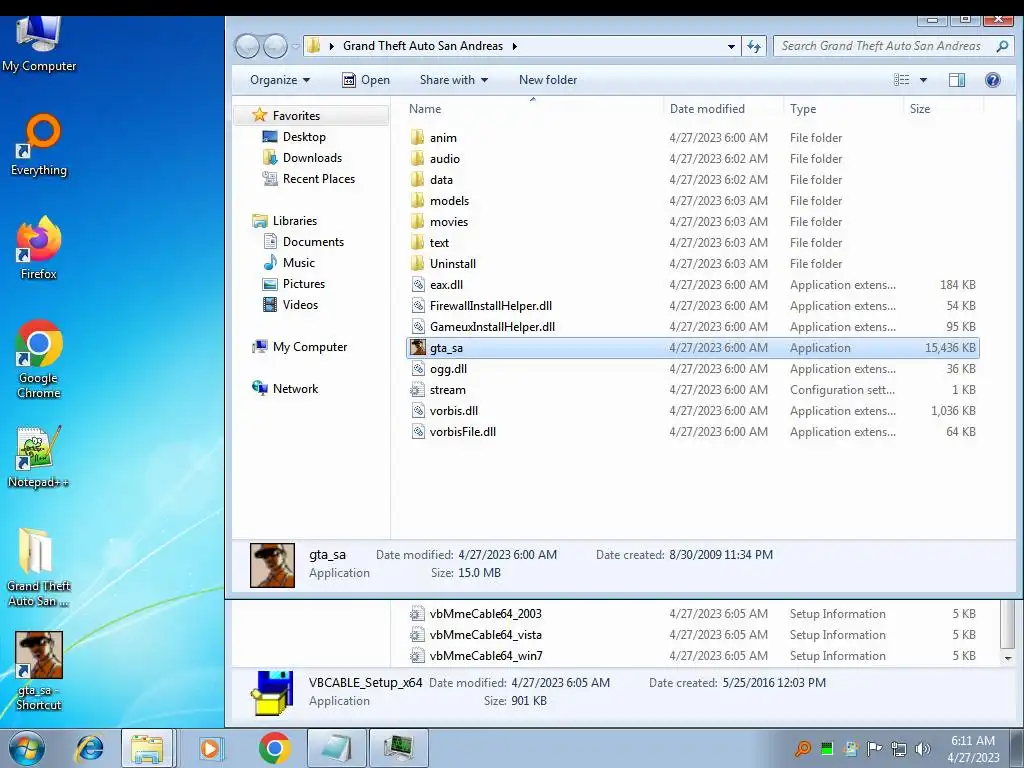Open the Explorer help icon

pyautogui.click(x=993, y=80)
